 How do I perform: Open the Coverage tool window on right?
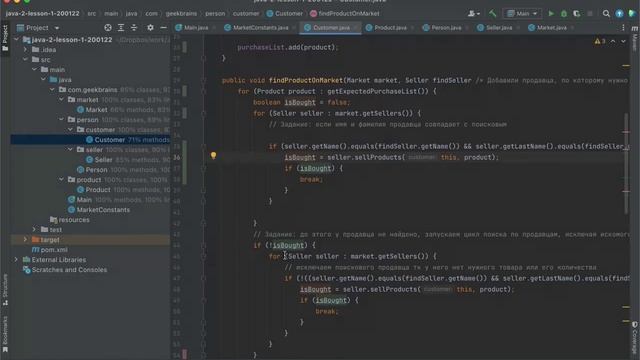[635, 338]
